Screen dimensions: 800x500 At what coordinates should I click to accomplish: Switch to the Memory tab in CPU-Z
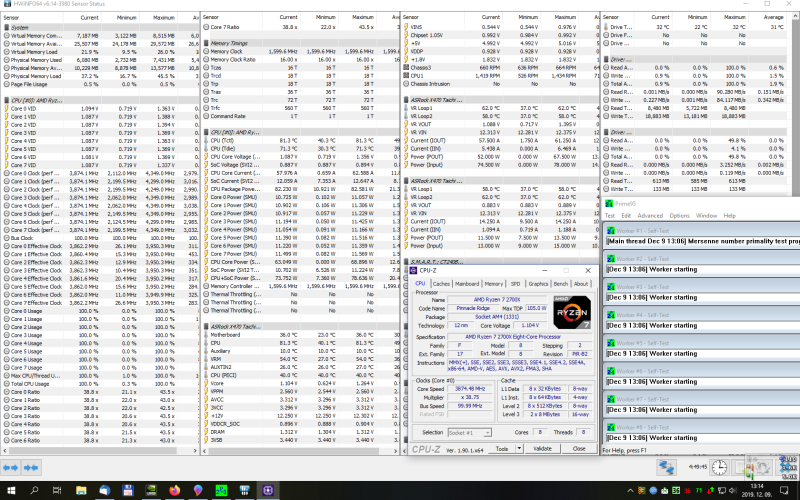[x=493, y=284]
